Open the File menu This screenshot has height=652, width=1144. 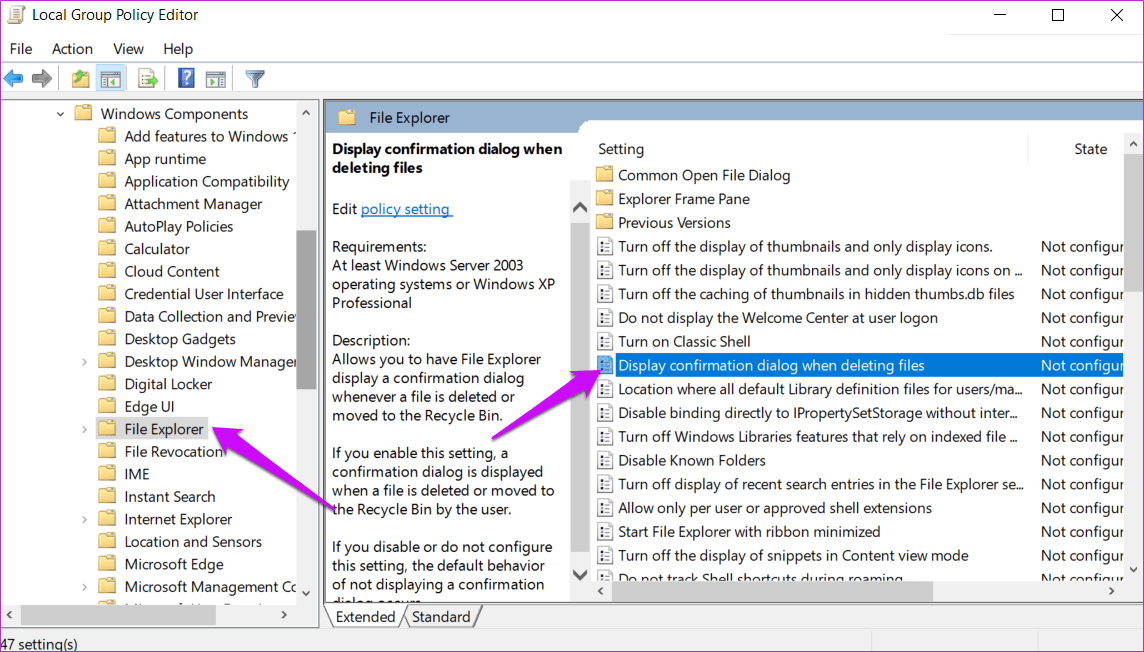click(x=20, y=49)
